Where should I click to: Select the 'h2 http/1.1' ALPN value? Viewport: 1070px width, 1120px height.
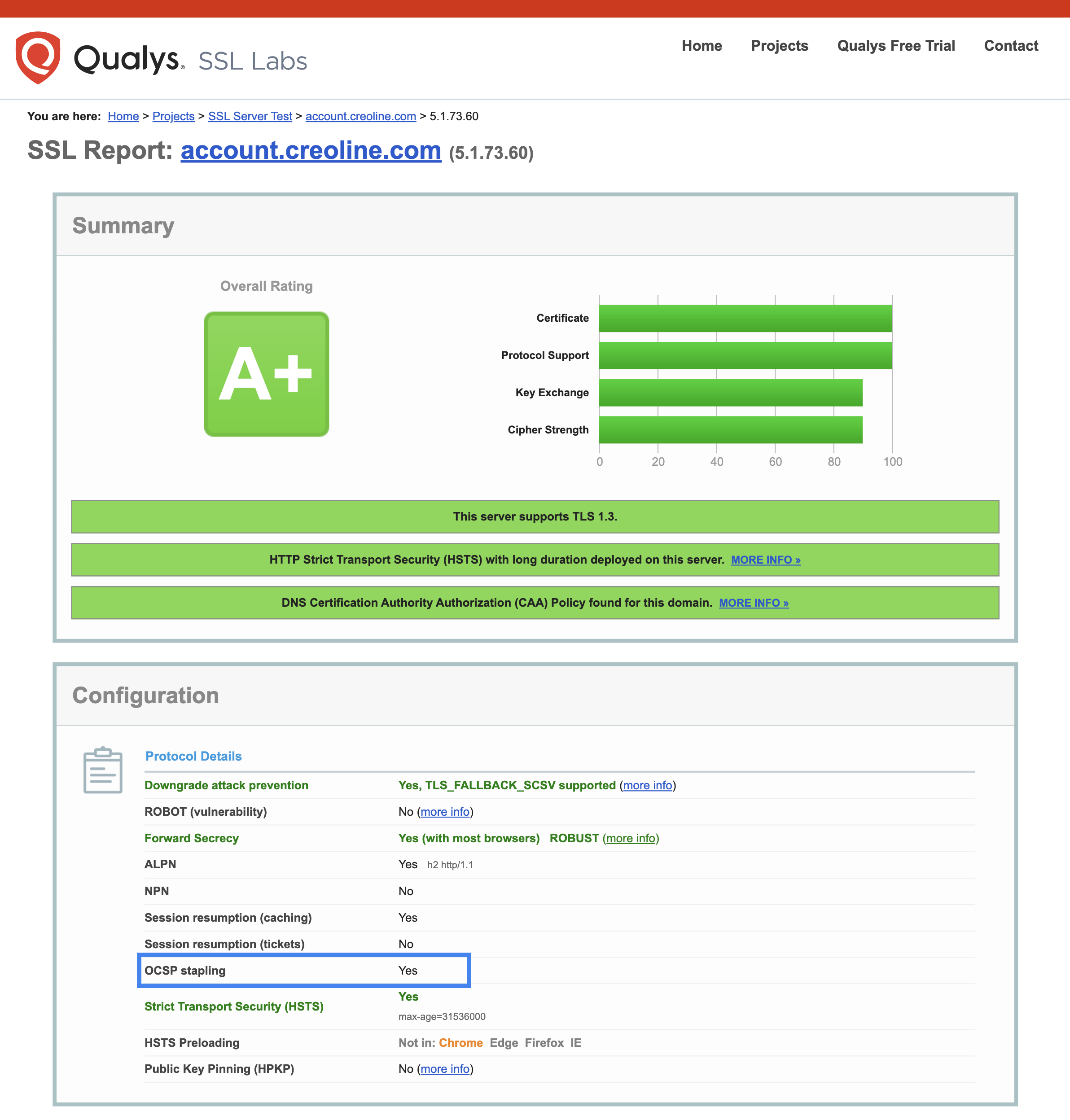coord(450,865)
